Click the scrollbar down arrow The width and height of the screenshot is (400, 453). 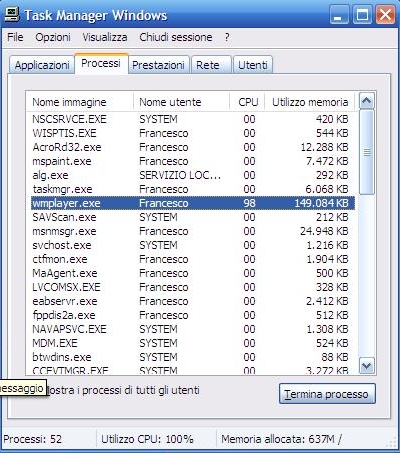coord(367,366)
